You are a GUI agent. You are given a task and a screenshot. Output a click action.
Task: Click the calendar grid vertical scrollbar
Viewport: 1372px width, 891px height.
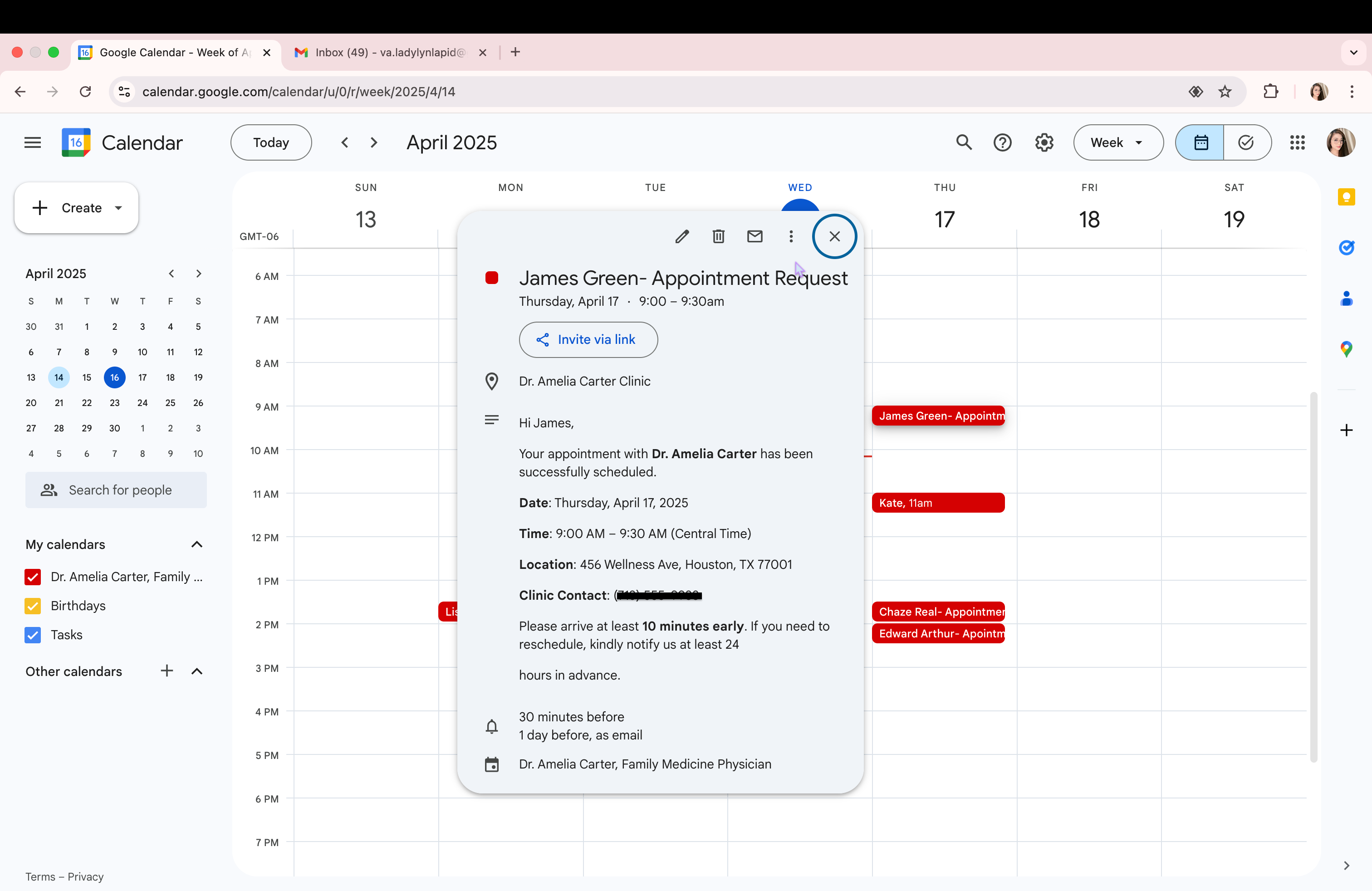pyautogui.click(x=1314, y=576)
